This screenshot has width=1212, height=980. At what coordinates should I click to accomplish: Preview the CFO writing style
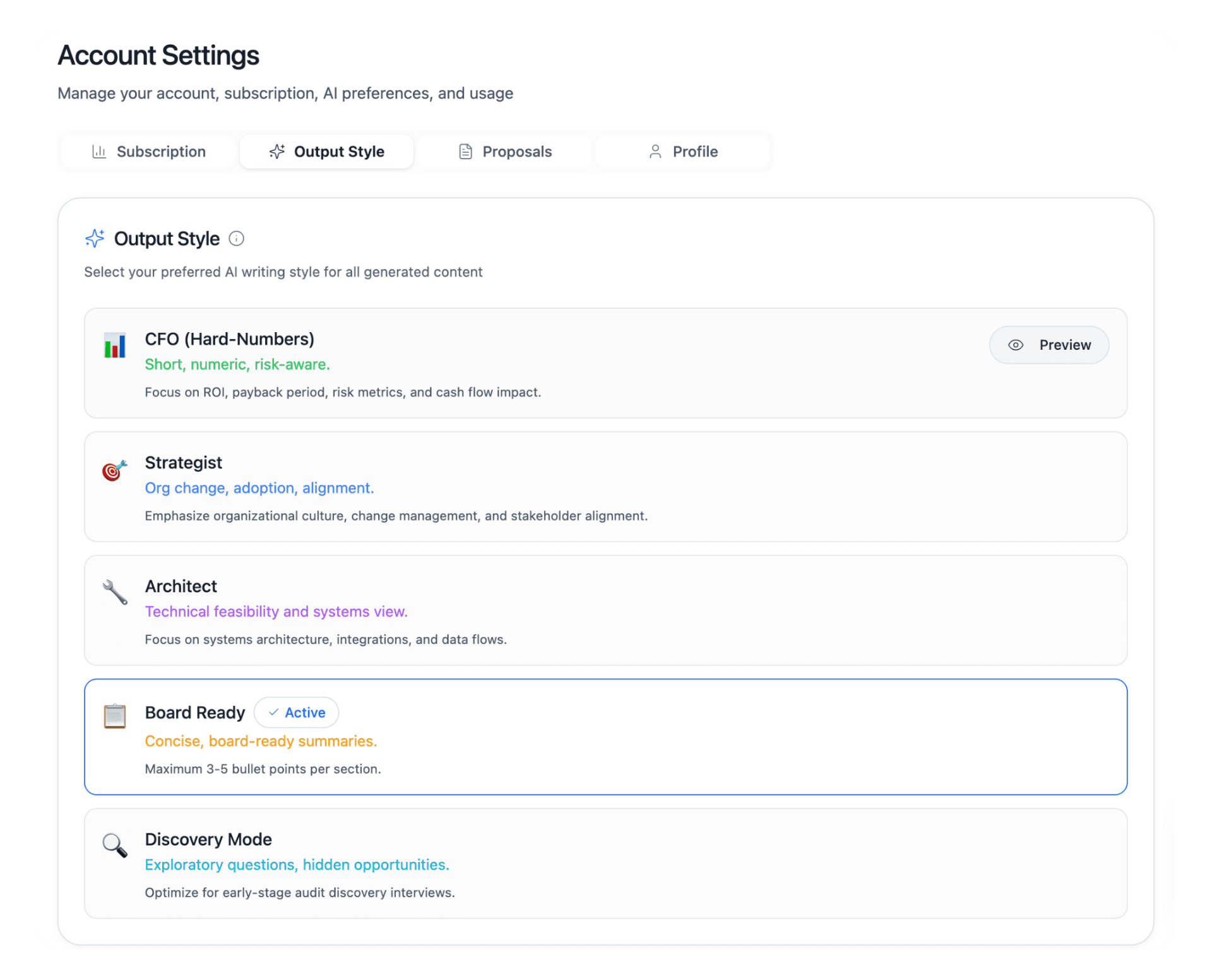(x=1049, y=345)
